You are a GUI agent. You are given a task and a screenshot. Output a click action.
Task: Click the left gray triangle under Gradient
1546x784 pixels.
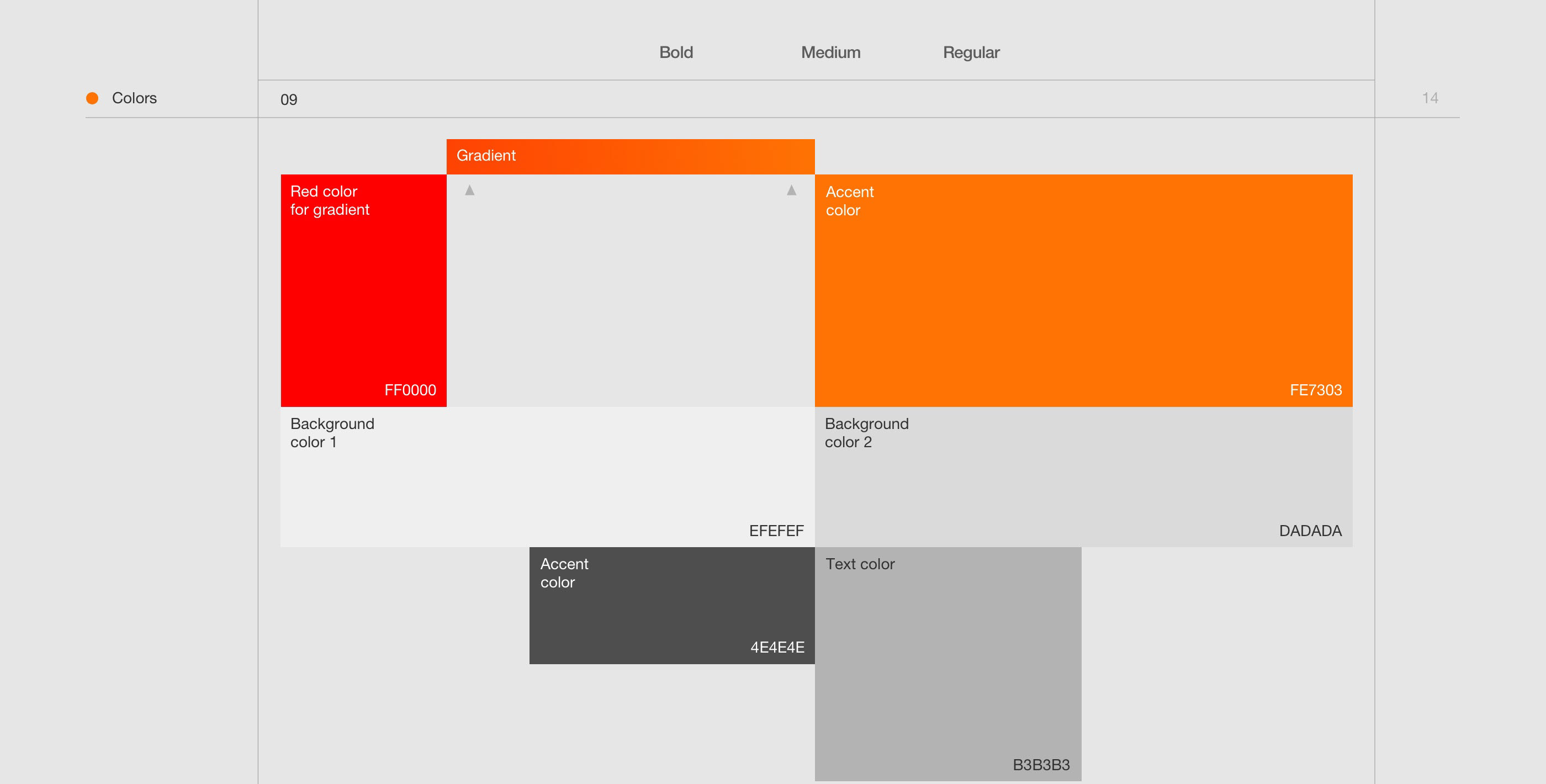469,190
